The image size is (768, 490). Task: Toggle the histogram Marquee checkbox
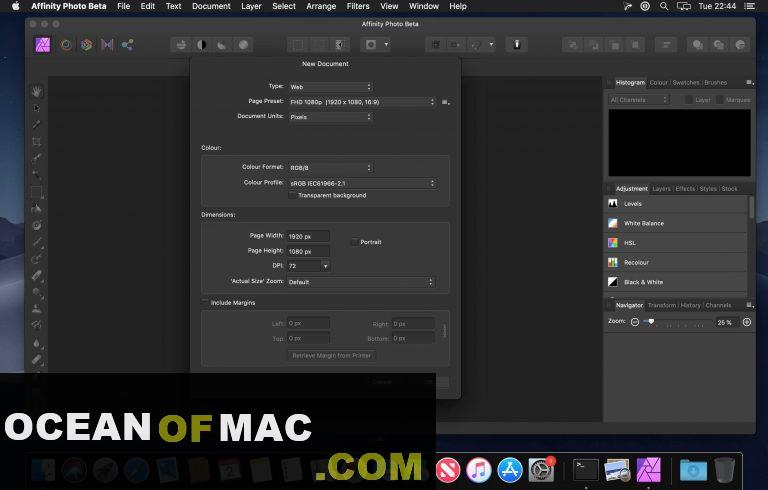tap(720, 100)
